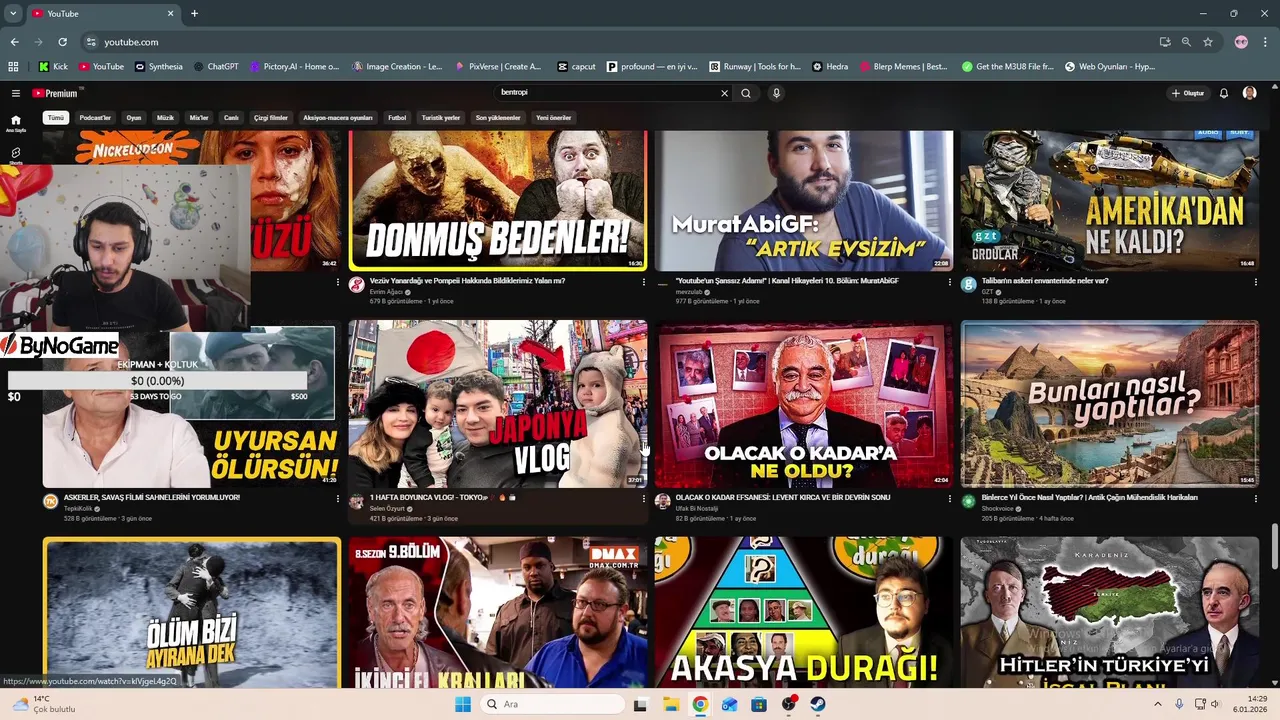Click the address bar showing youtube.com
The width and height of the screenshot is (1280, 720).
(x=620, y=42)
